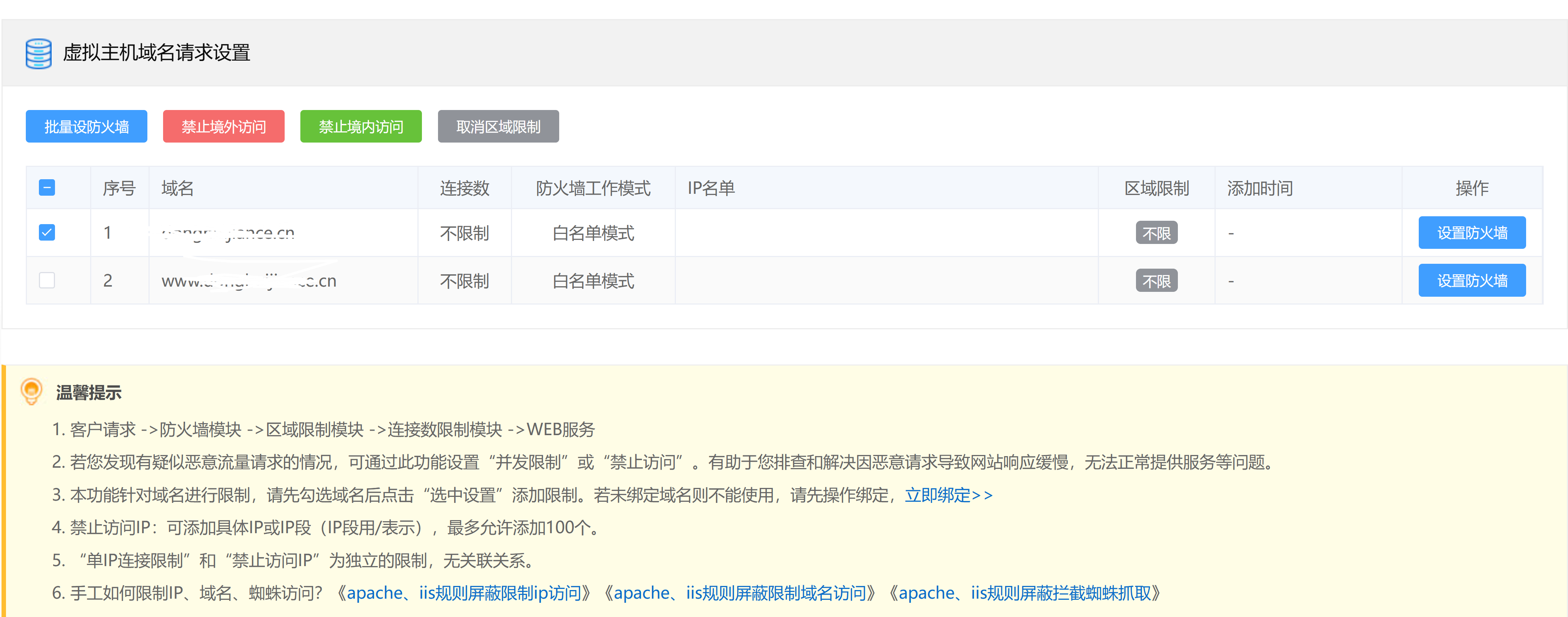1568x617 pixels.
Task: Open apache、iis规则屏蔽拦截蜘蛛抓取 link
Action: pyautogui.click(x=1024, y=593)
